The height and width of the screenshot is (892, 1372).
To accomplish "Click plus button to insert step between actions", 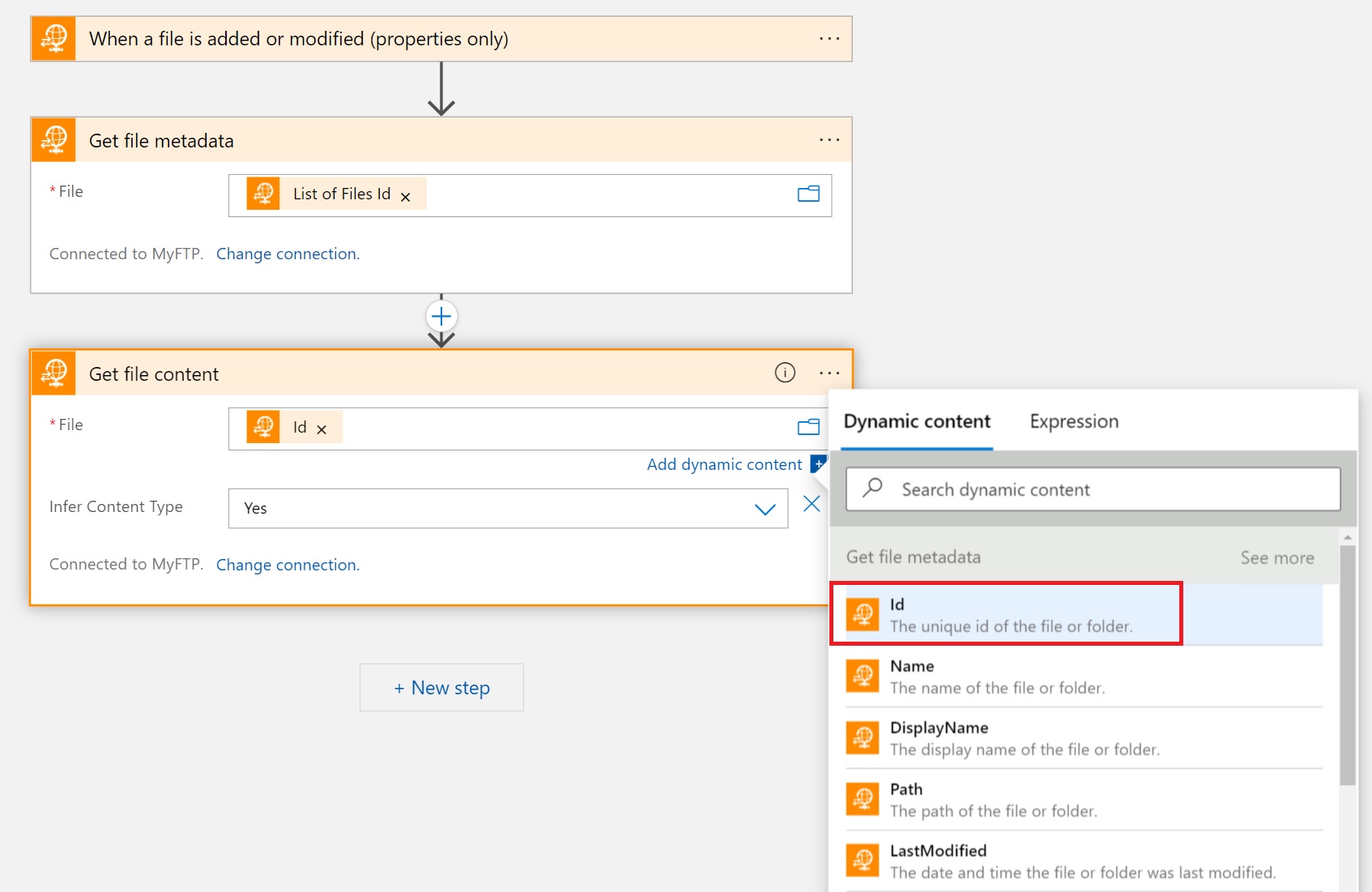I will (441, 316).
